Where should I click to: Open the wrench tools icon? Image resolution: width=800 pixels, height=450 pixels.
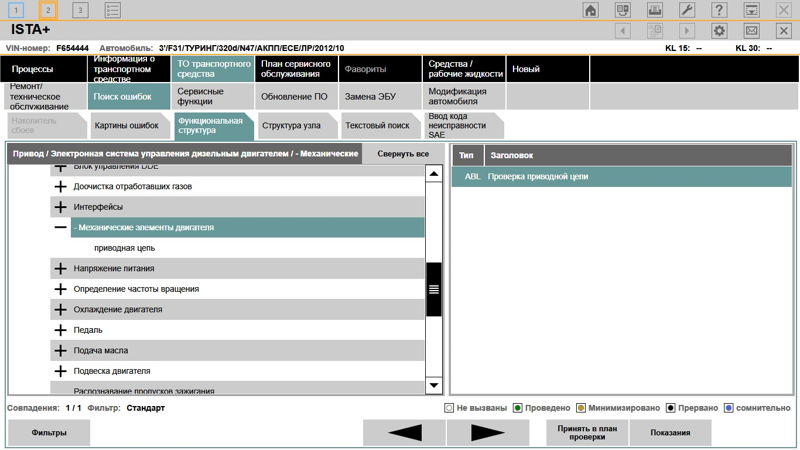(x=686, y=10)
